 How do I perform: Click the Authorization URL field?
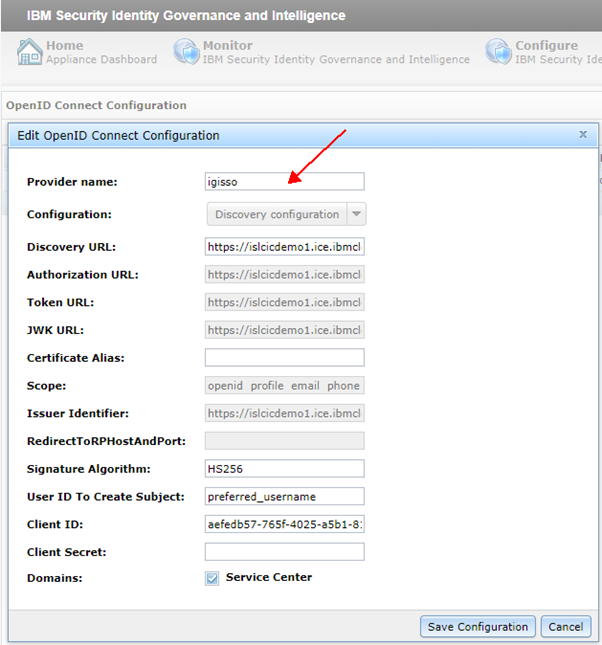coord(285,274)
